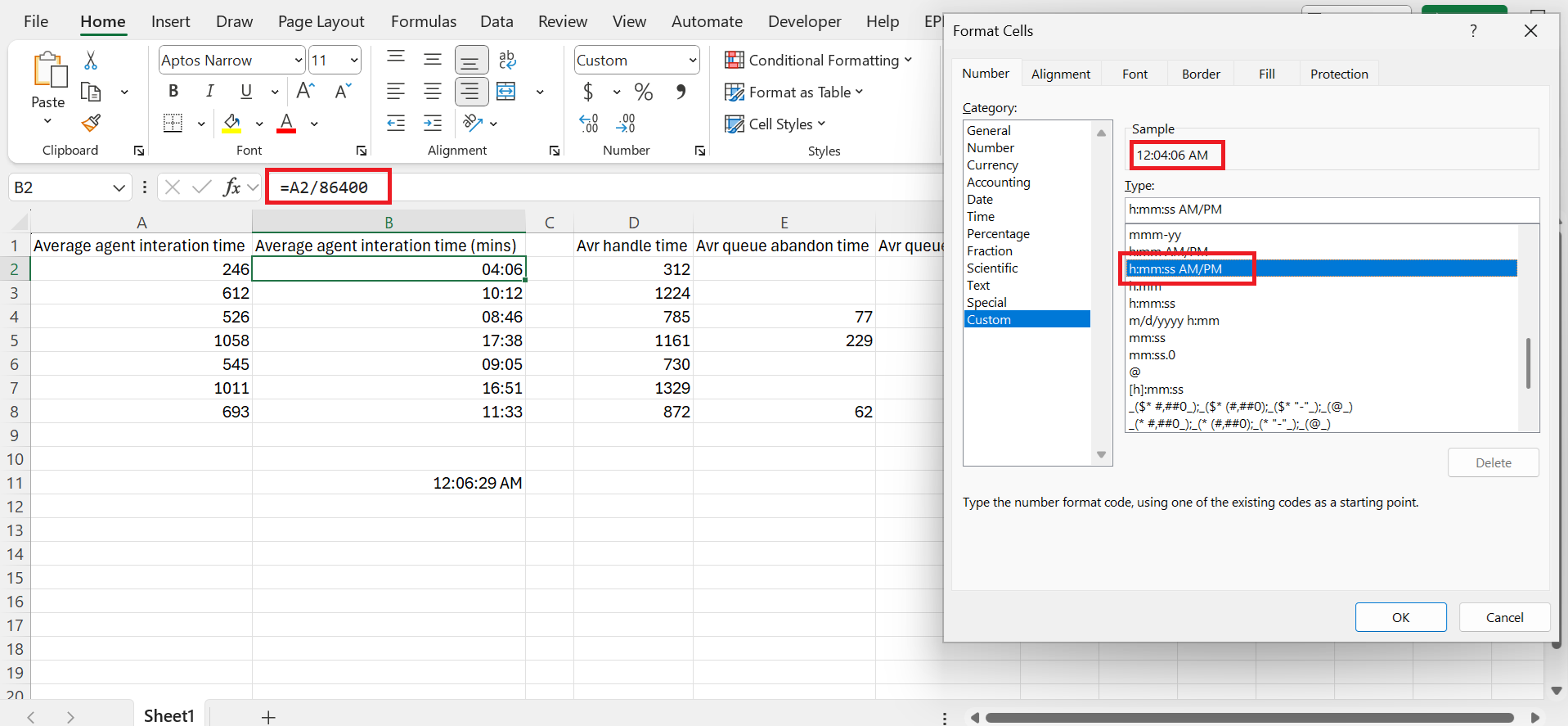Switch to the Formulas ribbon tab
The width and height of the screenshot is (1568, 726).
(x=424, y=21)
